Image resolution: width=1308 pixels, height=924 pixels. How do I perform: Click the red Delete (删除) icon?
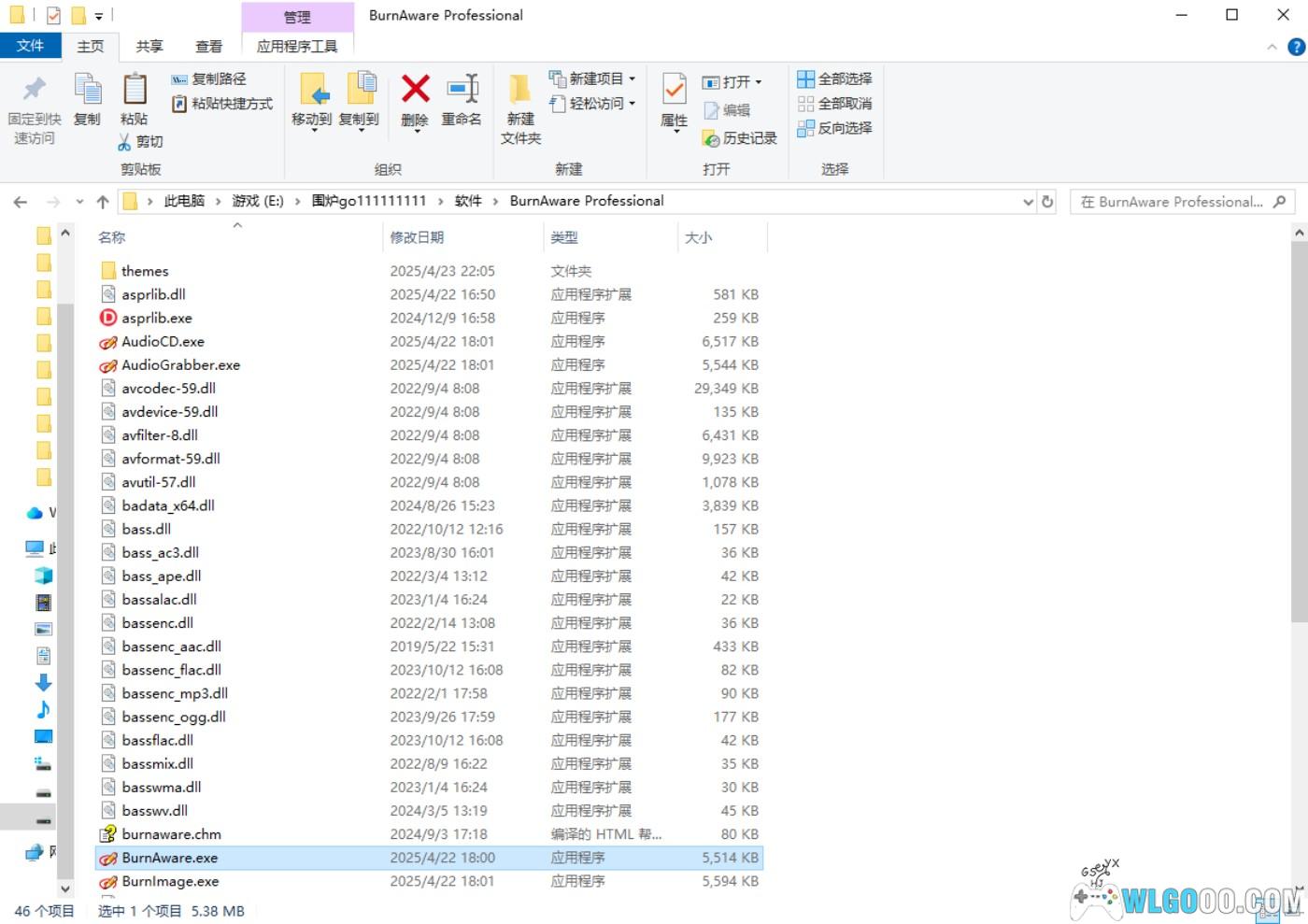[x=415, y=91]
